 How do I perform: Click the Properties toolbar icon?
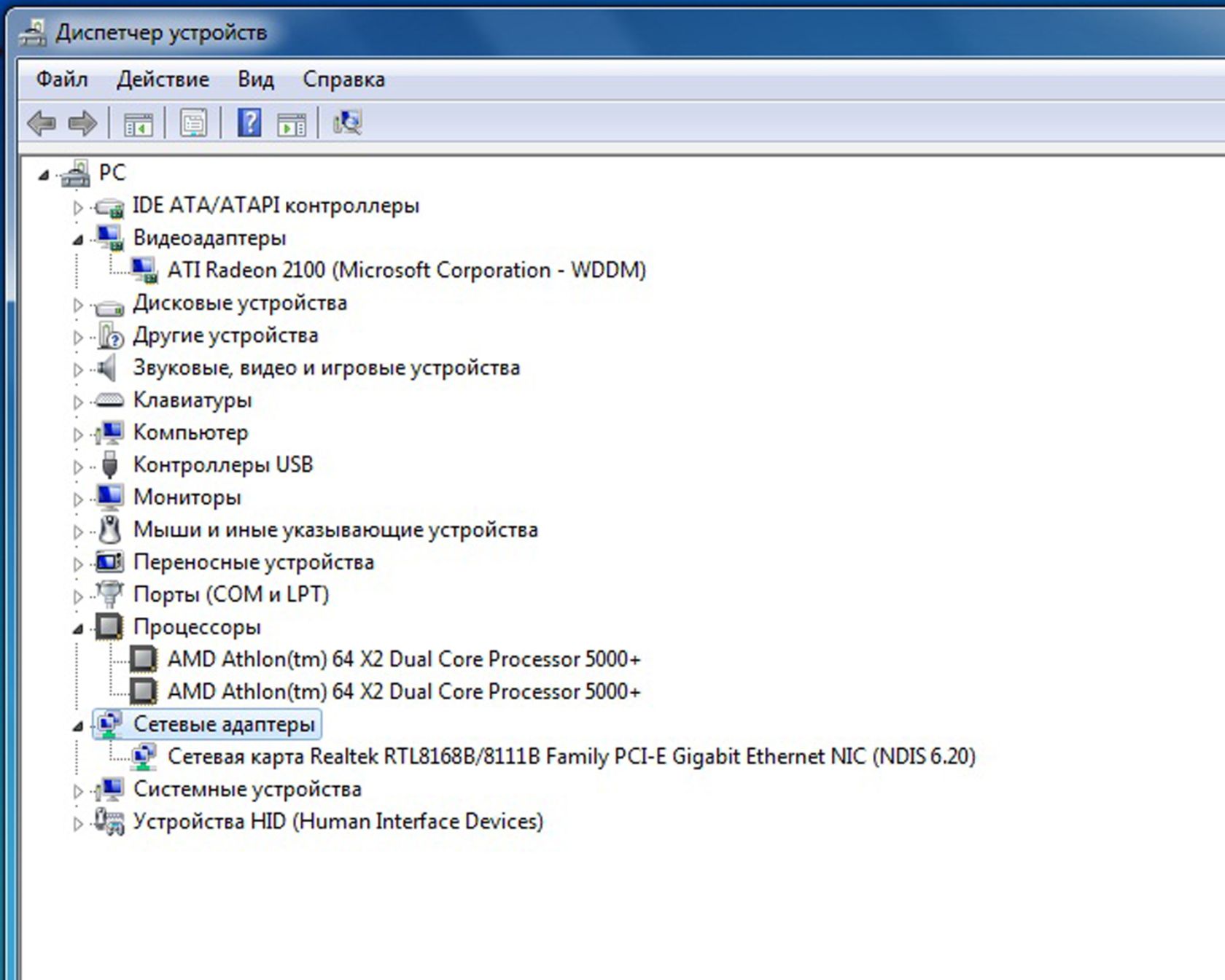[x=193, y=123]
